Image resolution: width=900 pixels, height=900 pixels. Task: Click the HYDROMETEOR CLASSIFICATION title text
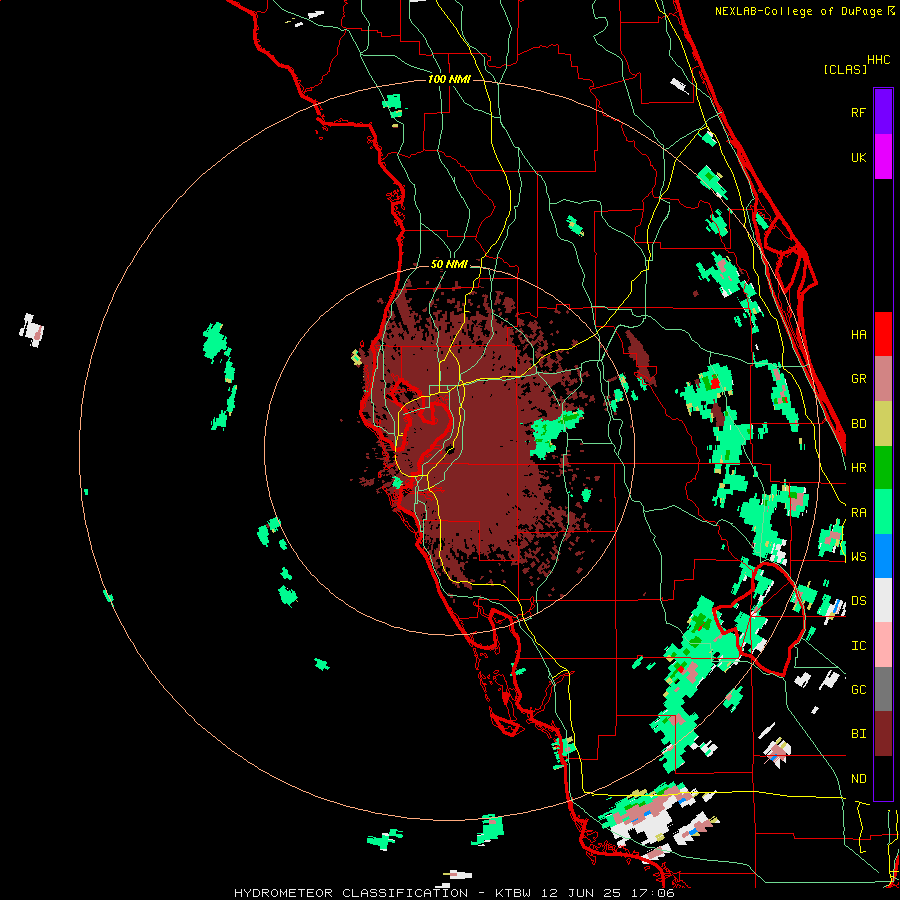point(351,893)
